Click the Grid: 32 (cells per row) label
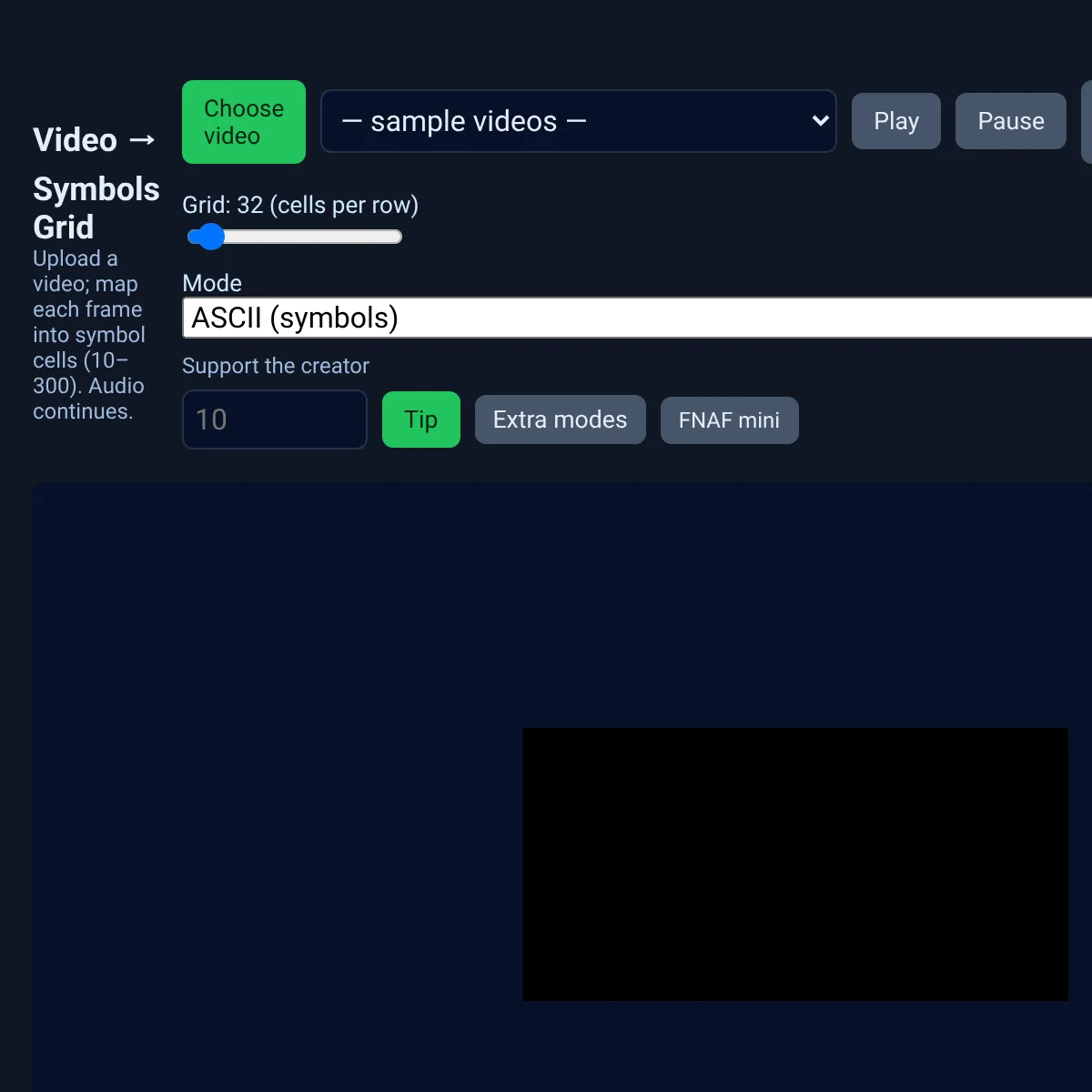 point(300,205)
